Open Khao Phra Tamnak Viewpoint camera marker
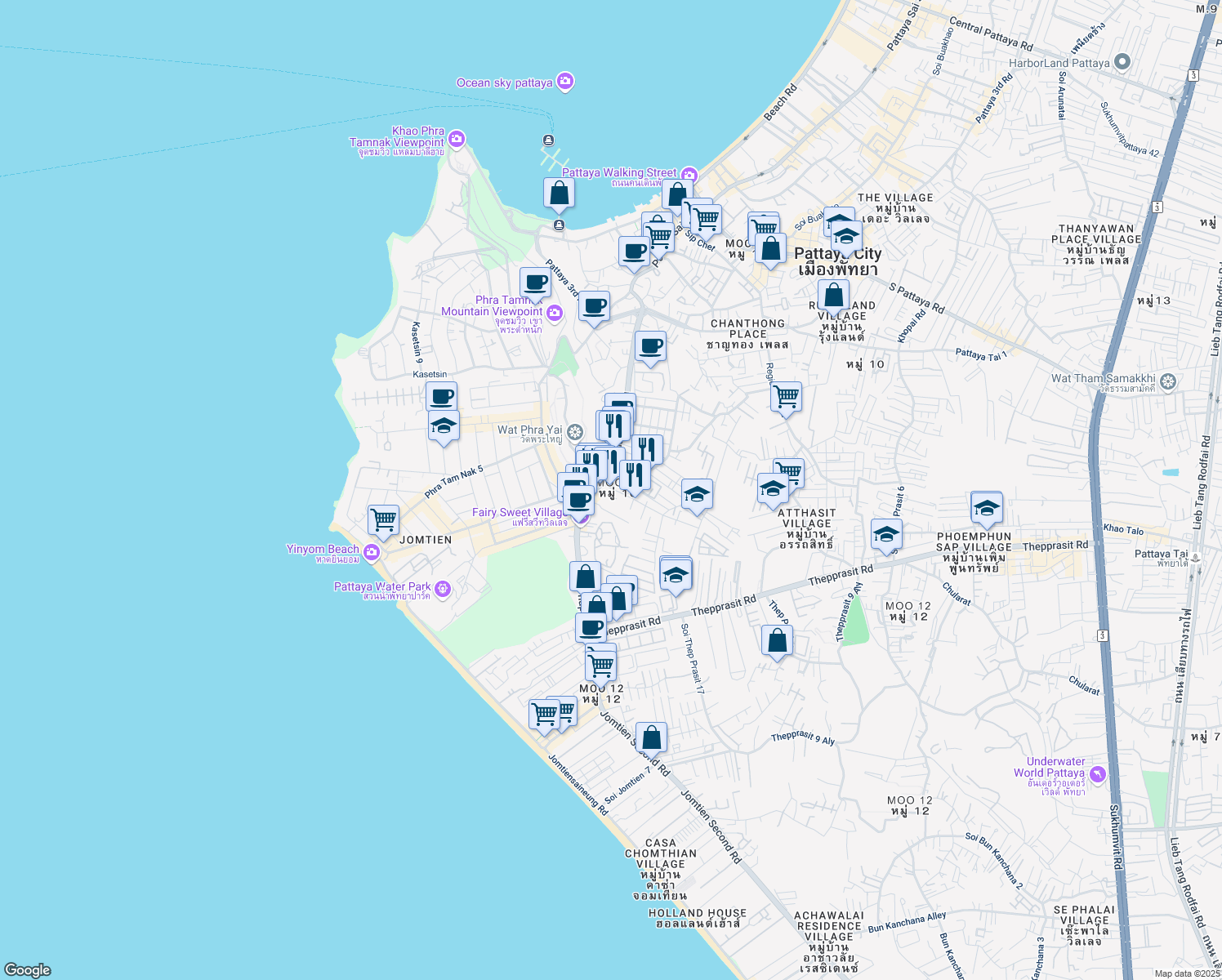The height and width of the screenshot is (980, 1222). pyautogui.click(x=457, y=139)
